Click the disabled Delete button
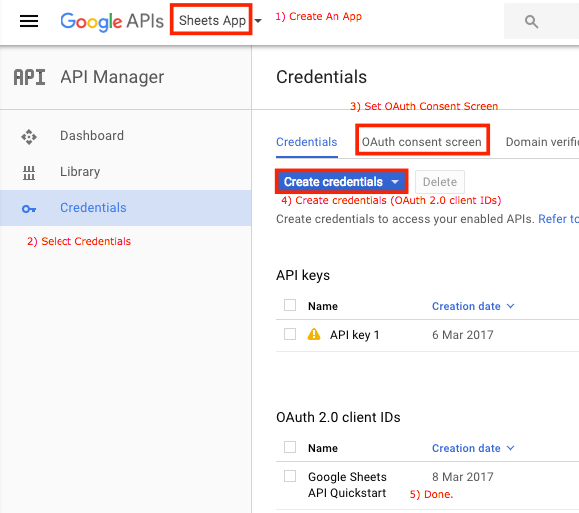The height and width of the screenshot is (513, 579). 439,182
